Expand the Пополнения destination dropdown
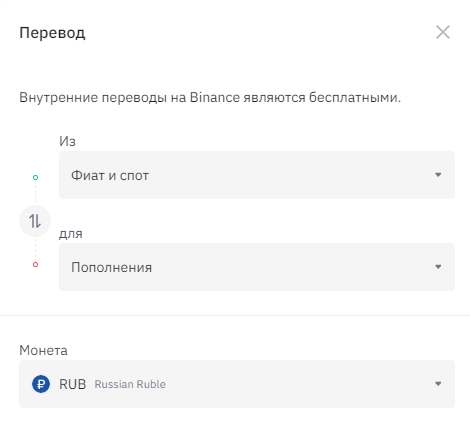Image resolution: width=470 pixels, height=422 pixels. click(257, 267)
